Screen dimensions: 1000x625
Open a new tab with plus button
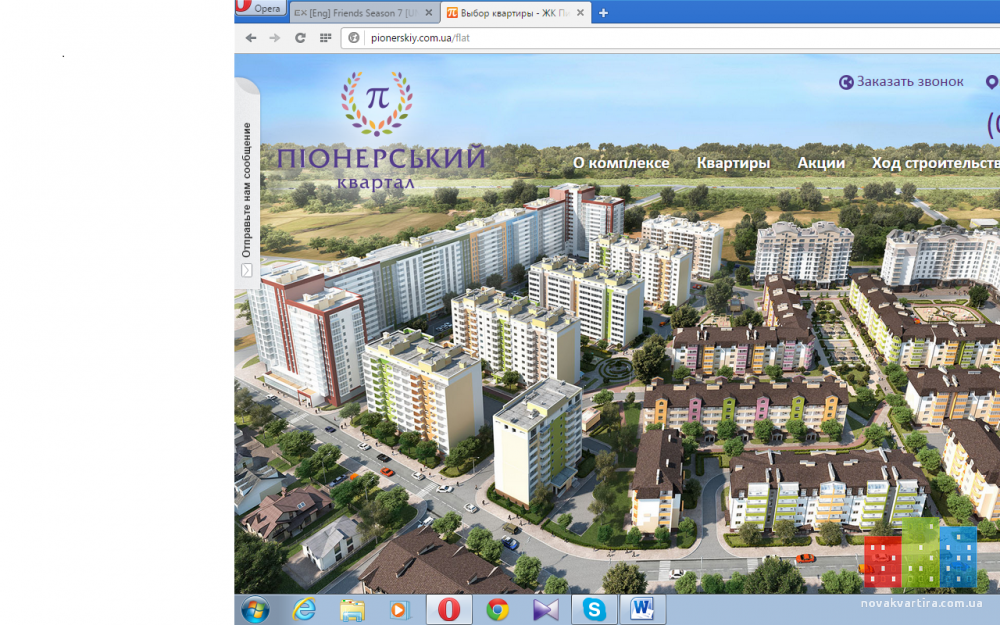click(603, 13)
